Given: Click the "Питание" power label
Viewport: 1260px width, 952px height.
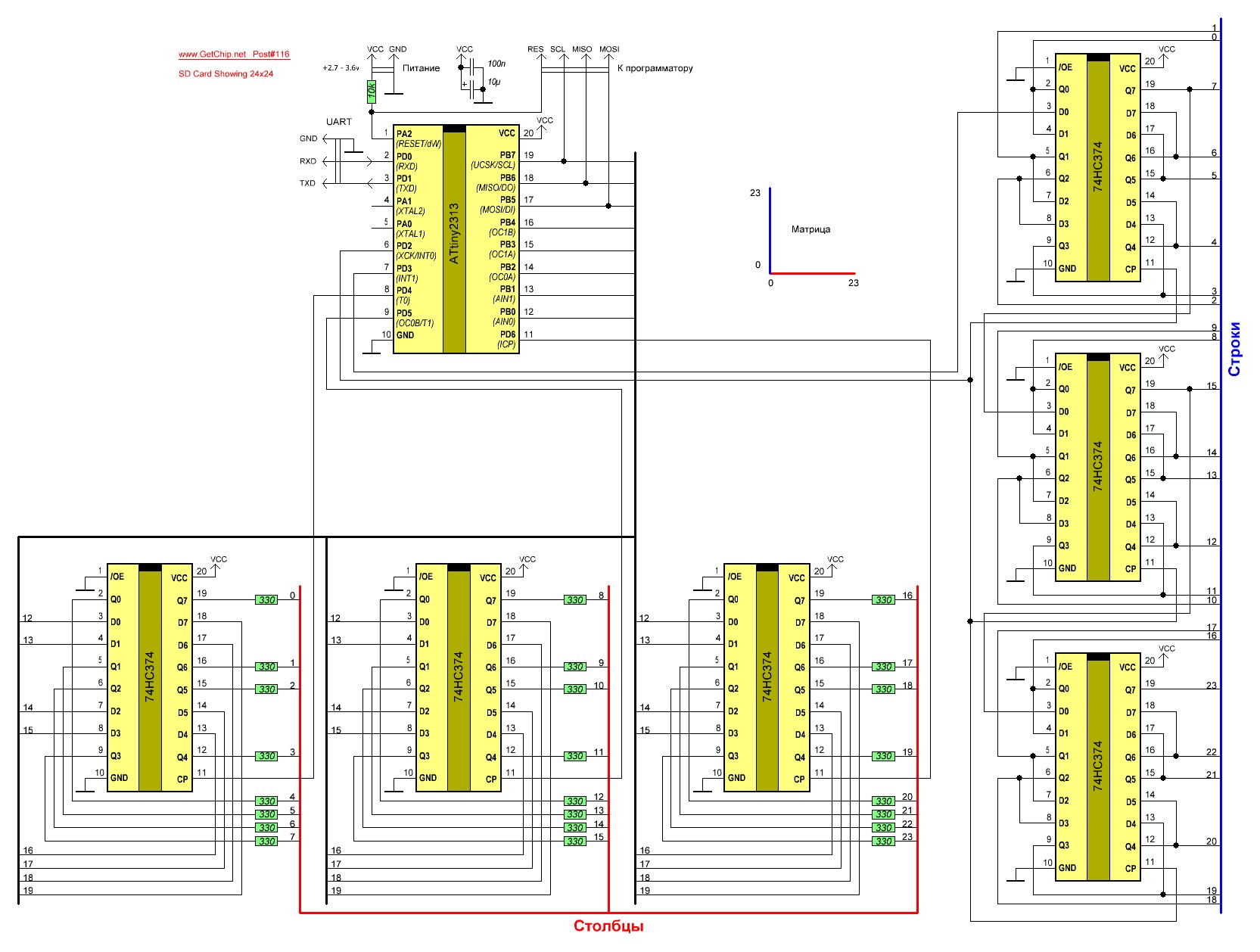Looking at the screenshot, I should (x=421, y=68).
